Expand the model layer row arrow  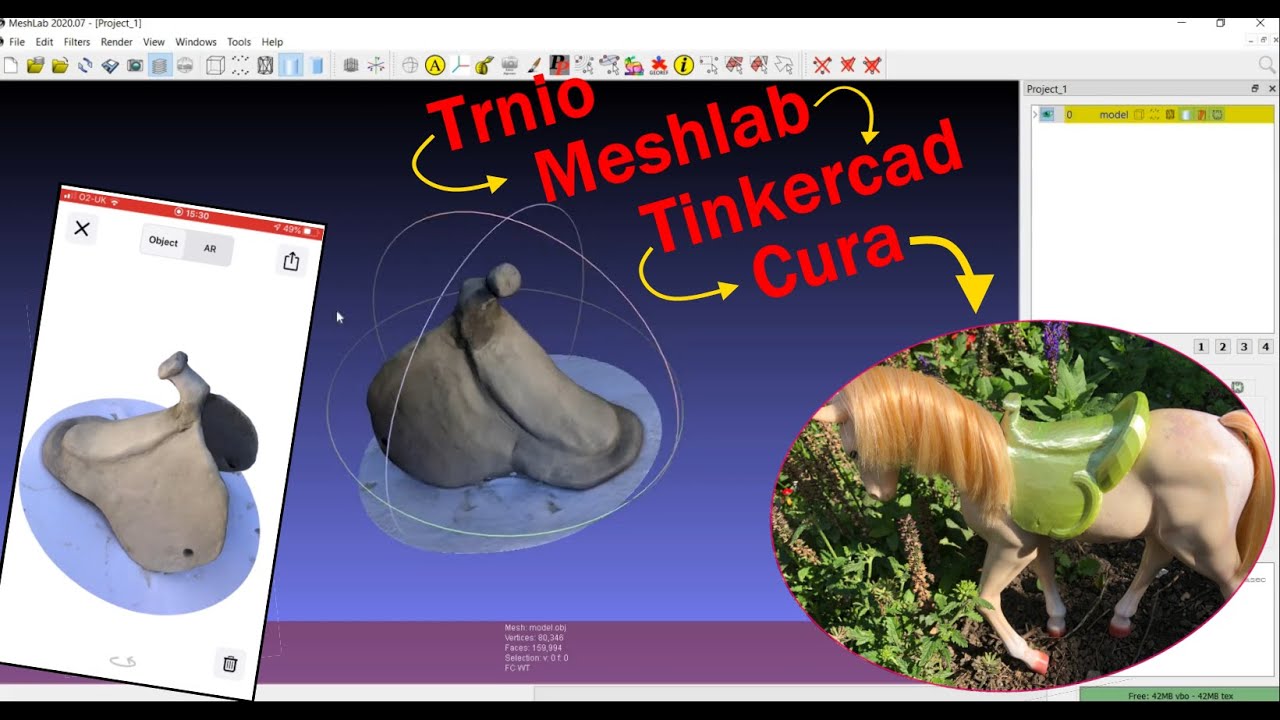[1035, 114]
